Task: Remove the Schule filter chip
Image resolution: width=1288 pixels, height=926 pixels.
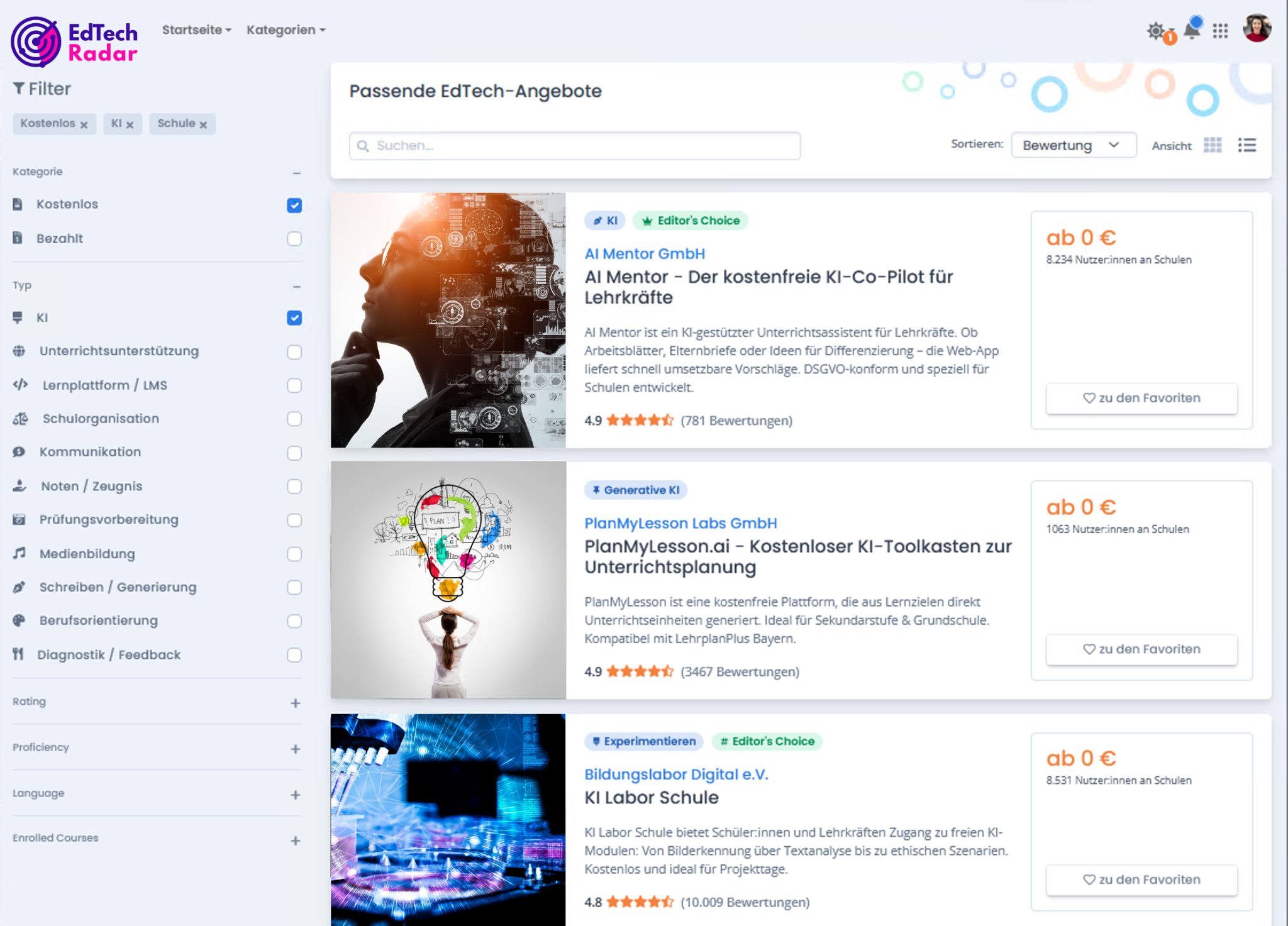Action: (203, 124)
